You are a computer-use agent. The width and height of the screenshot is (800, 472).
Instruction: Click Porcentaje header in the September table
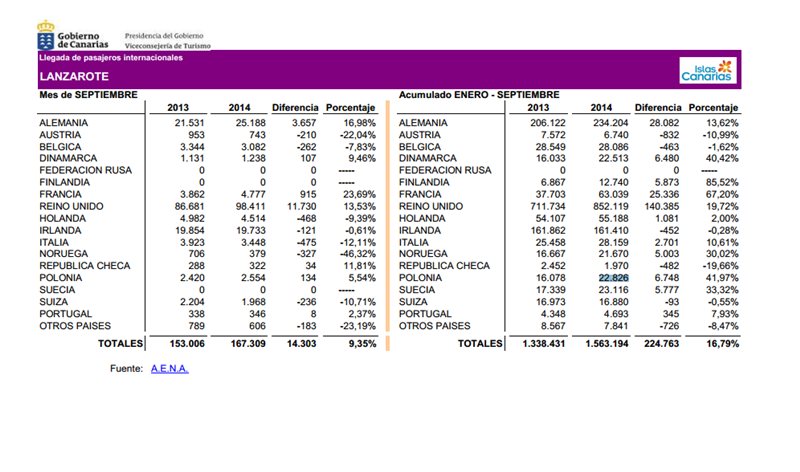[x=350, y=107]
